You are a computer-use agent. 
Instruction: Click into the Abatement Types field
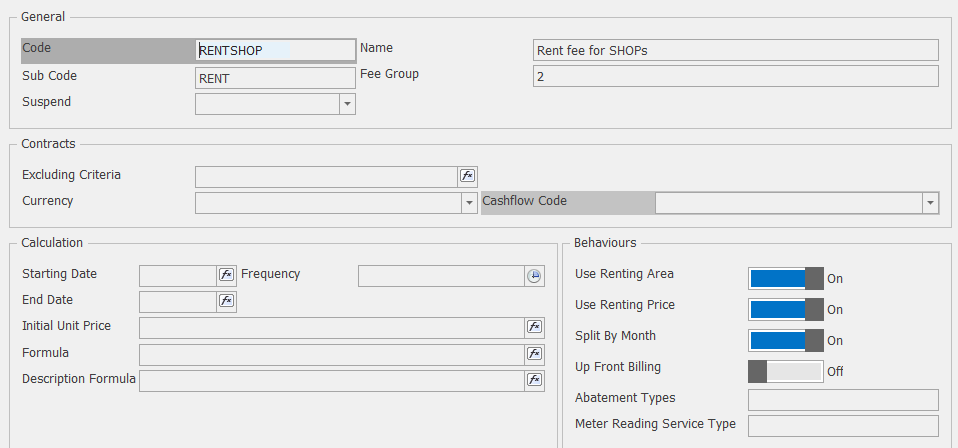click(842, 400)
